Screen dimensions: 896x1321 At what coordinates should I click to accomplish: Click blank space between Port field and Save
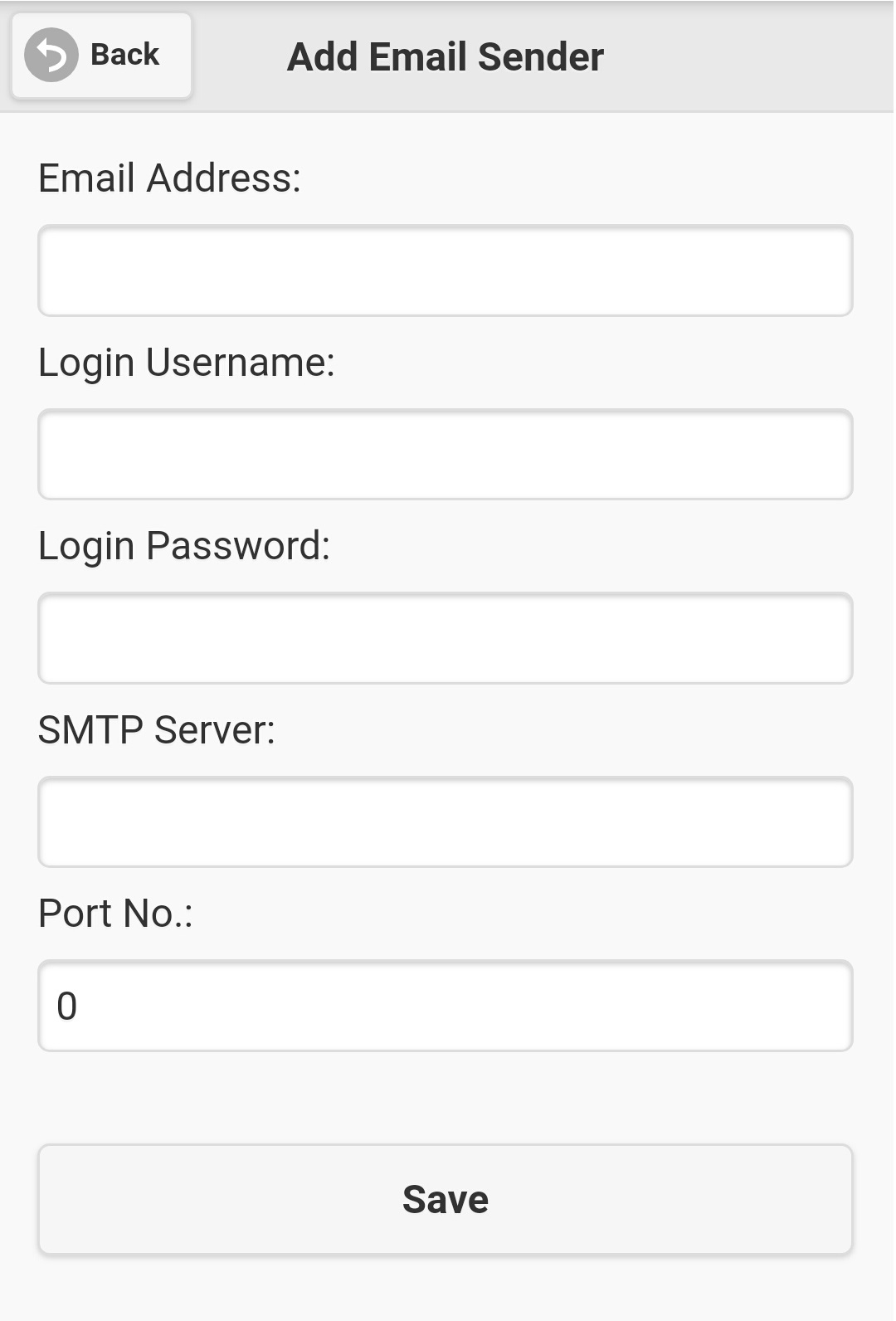(x=445, y=1098)
